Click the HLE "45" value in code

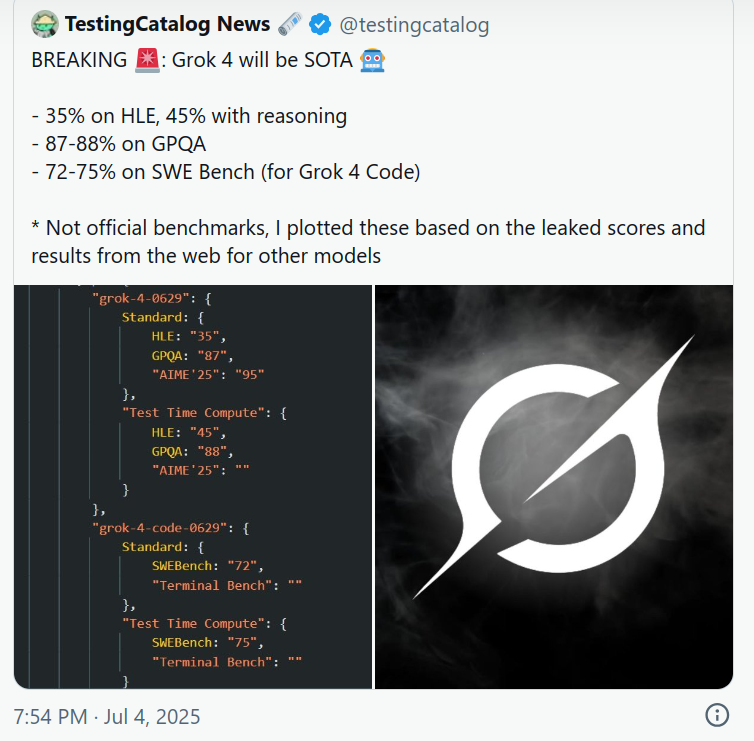(x=210, y=433)
